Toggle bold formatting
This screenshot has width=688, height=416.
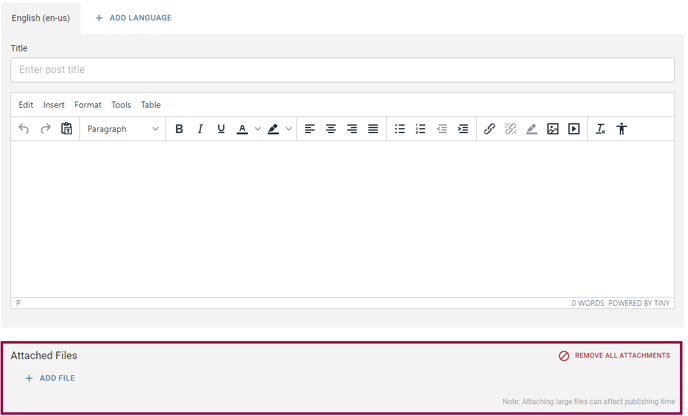tap(179, 129)
